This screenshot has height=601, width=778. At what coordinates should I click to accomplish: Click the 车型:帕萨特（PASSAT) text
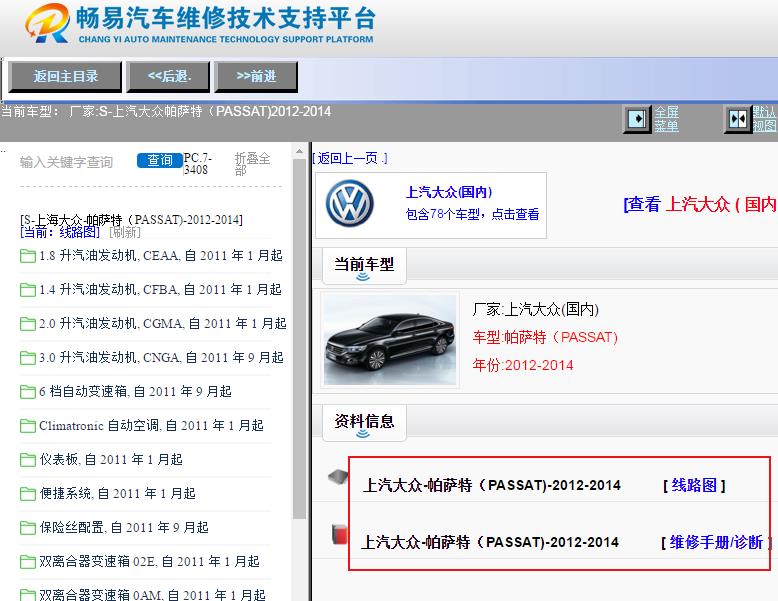(x=545, y=337)
